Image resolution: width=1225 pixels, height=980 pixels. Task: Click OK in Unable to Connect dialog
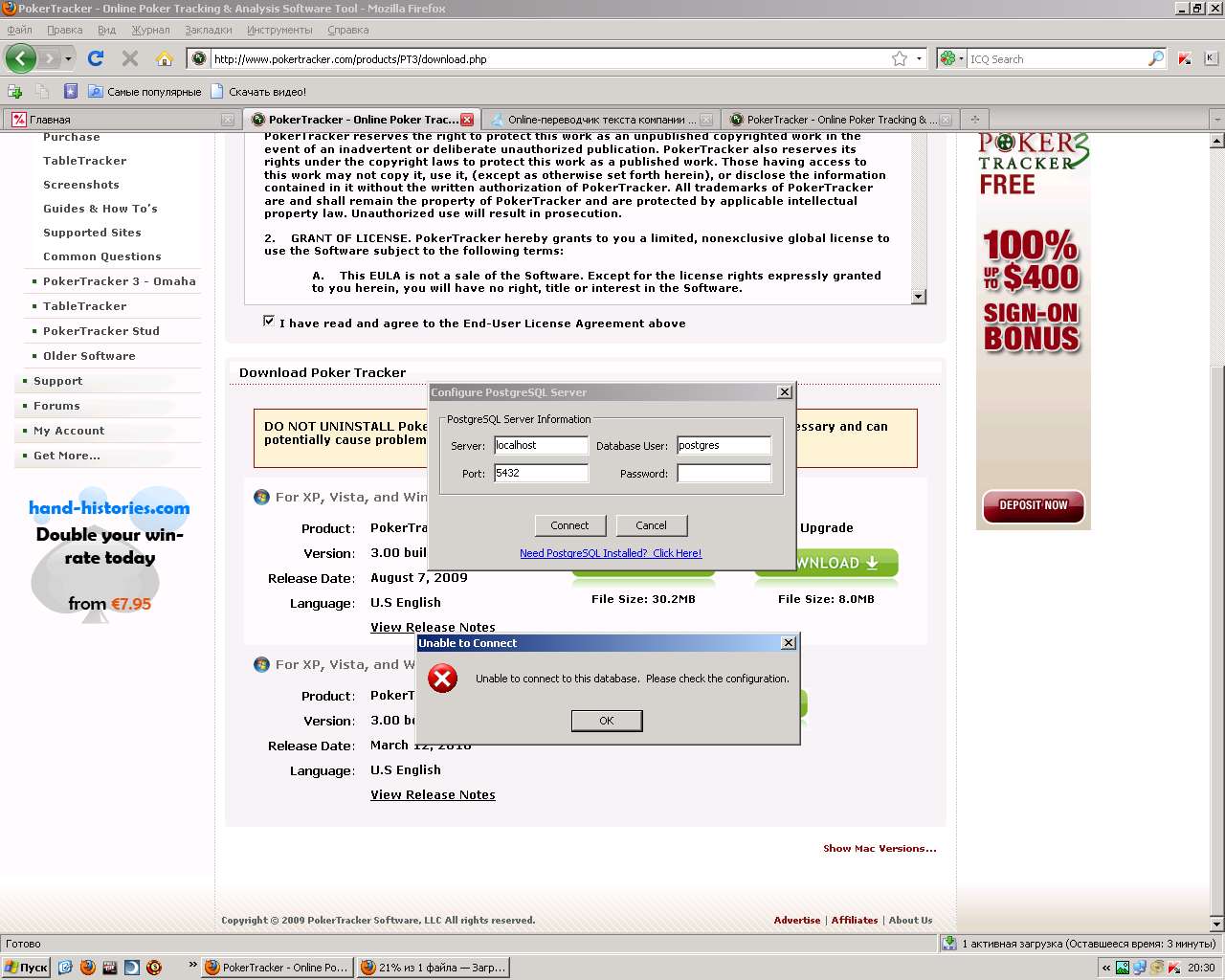point(607,721)
